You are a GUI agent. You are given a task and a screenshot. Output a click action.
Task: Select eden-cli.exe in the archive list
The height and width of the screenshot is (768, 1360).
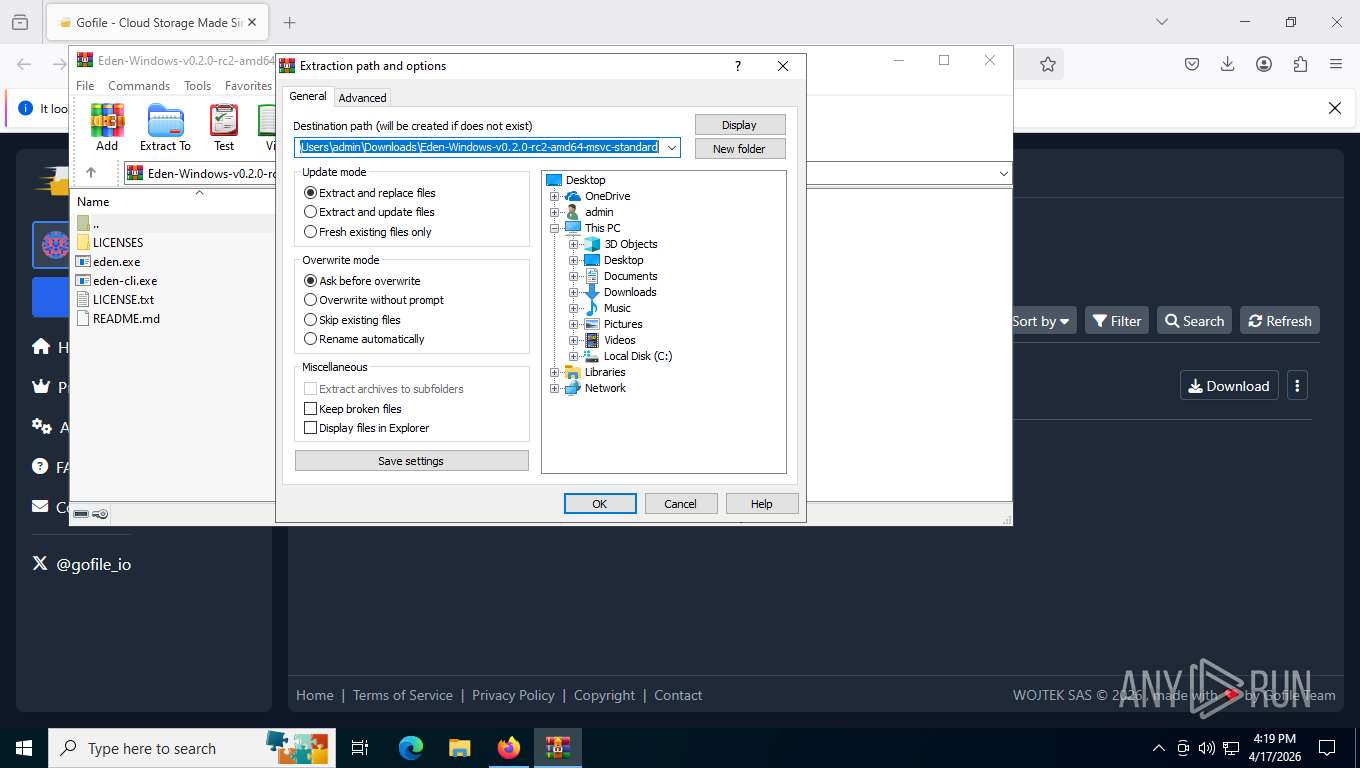tap(125, 280)
